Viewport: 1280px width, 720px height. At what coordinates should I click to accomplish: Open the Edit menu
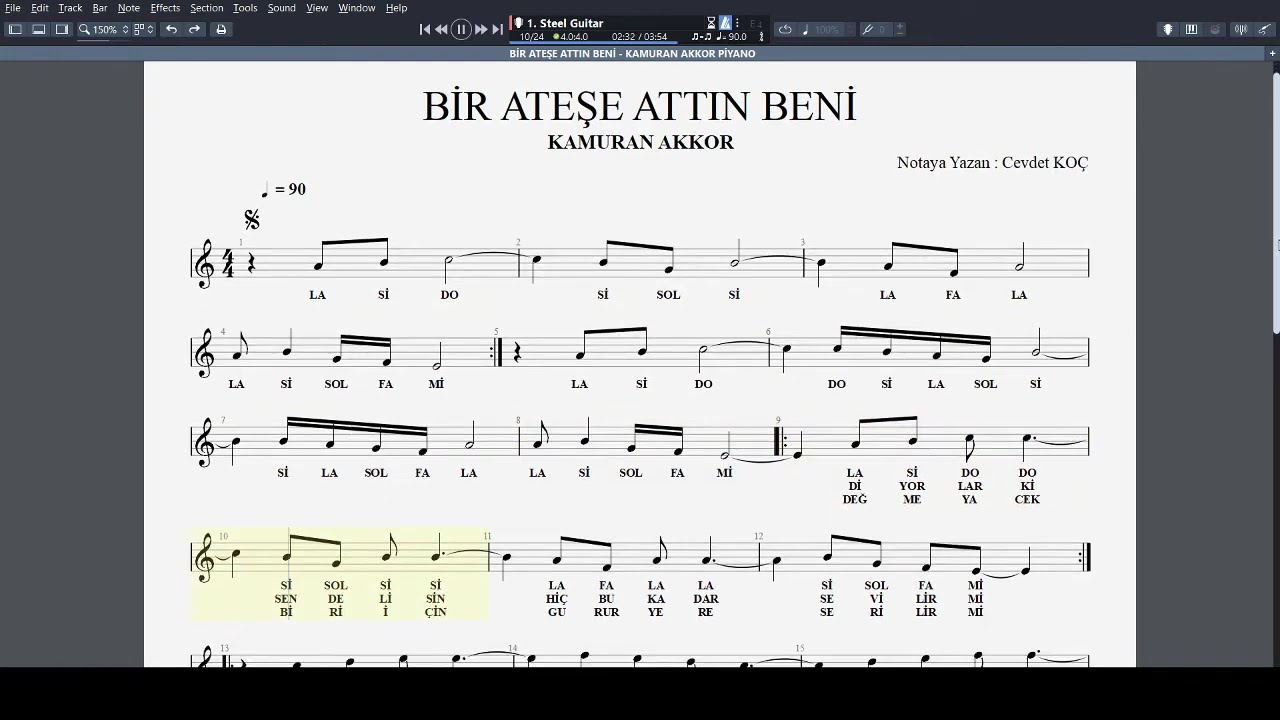coord(40,8)
